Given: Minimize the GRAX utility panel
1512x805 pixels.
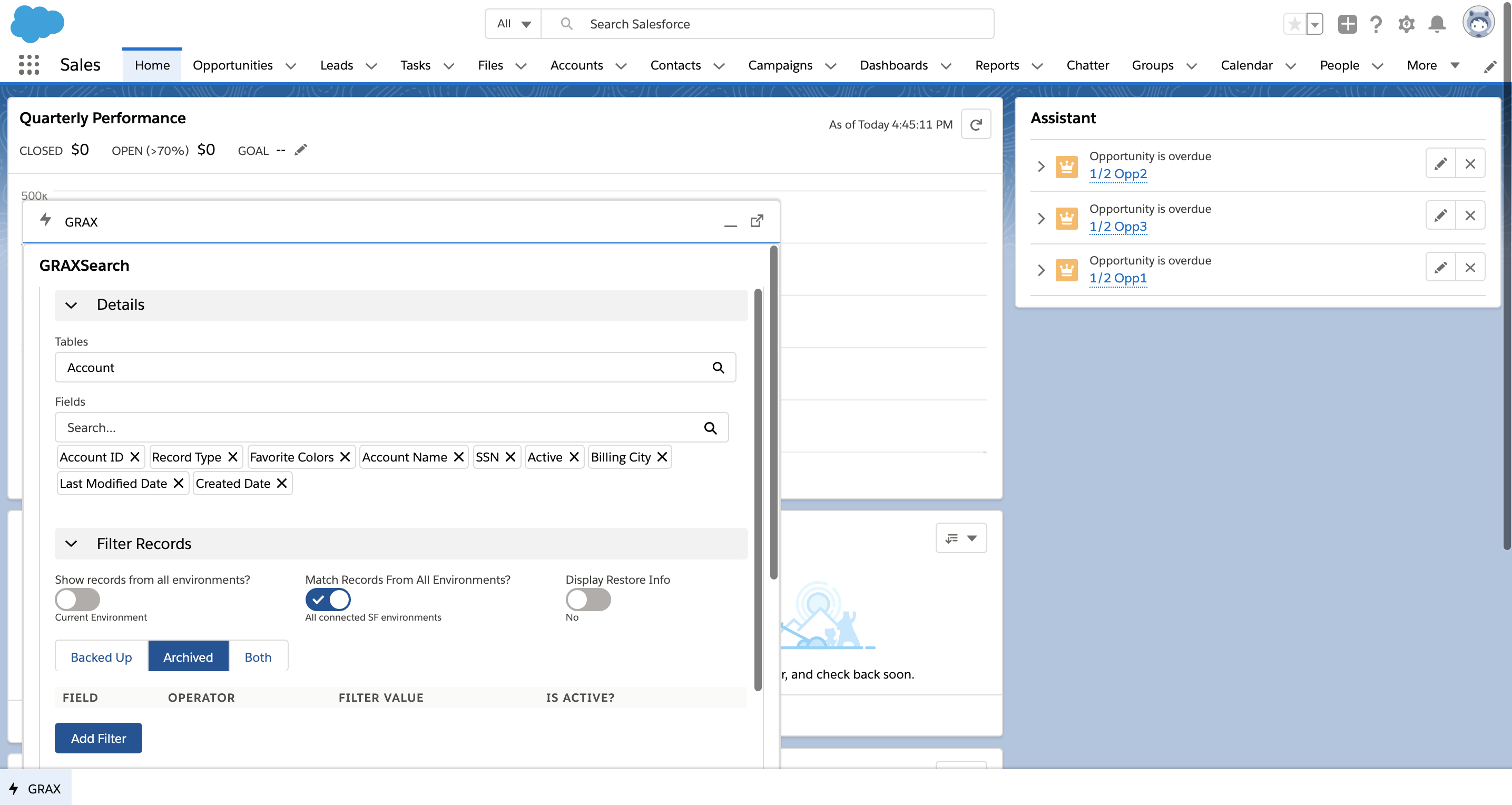Looking at the screenshot, I should [730, 222].
